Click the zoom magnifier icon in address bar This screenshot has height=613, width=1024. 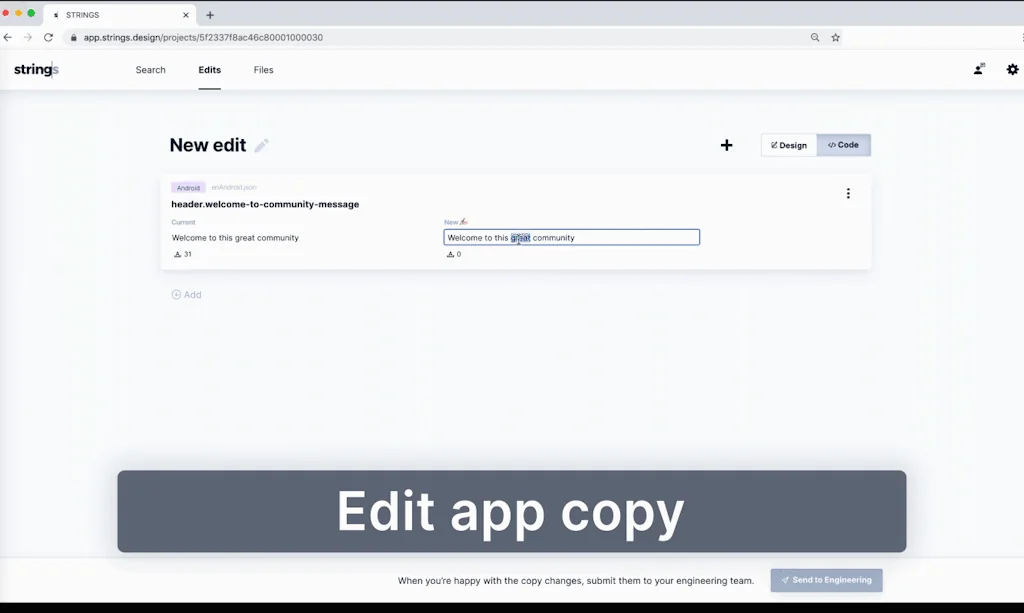tap(815, 37)
